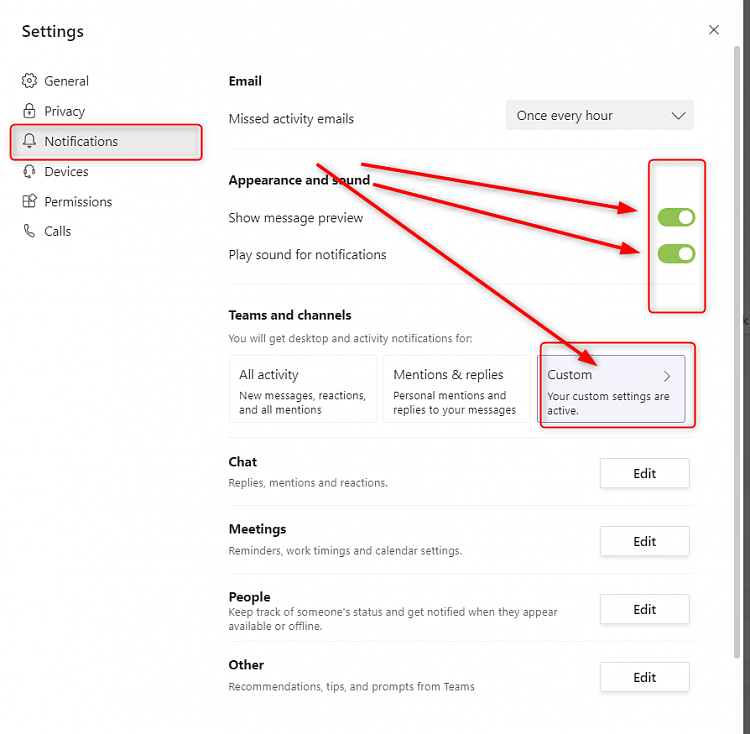Close the Settings dialog
Image resolution: width=750 pixels, height=734 pixels.
[x=714, y=30]
